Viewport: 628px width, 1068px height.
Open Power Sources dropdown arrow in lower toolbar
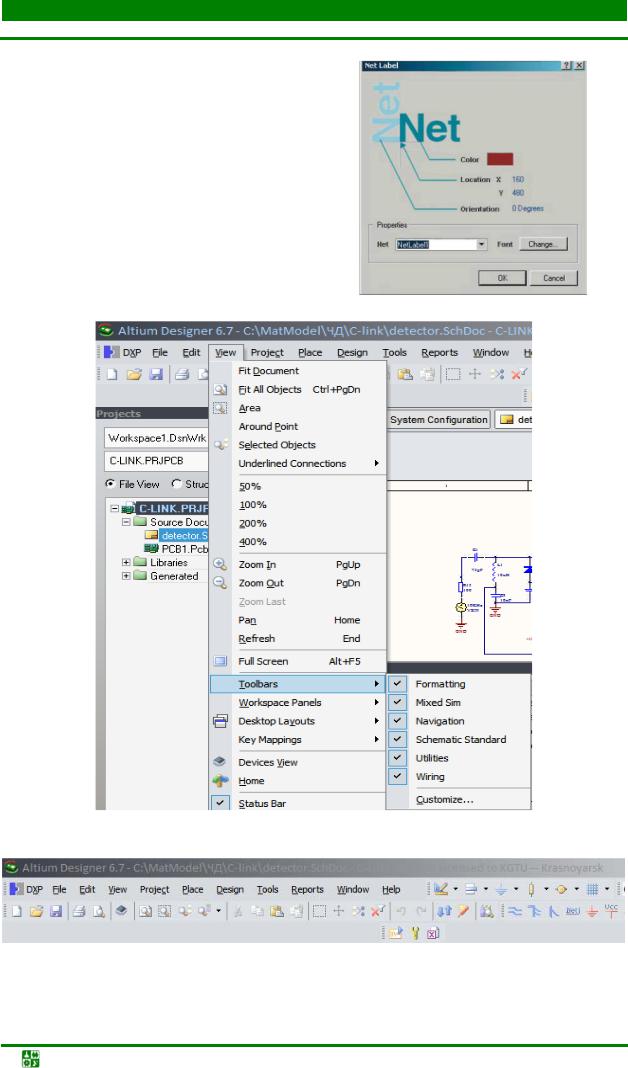coord(516,890)
